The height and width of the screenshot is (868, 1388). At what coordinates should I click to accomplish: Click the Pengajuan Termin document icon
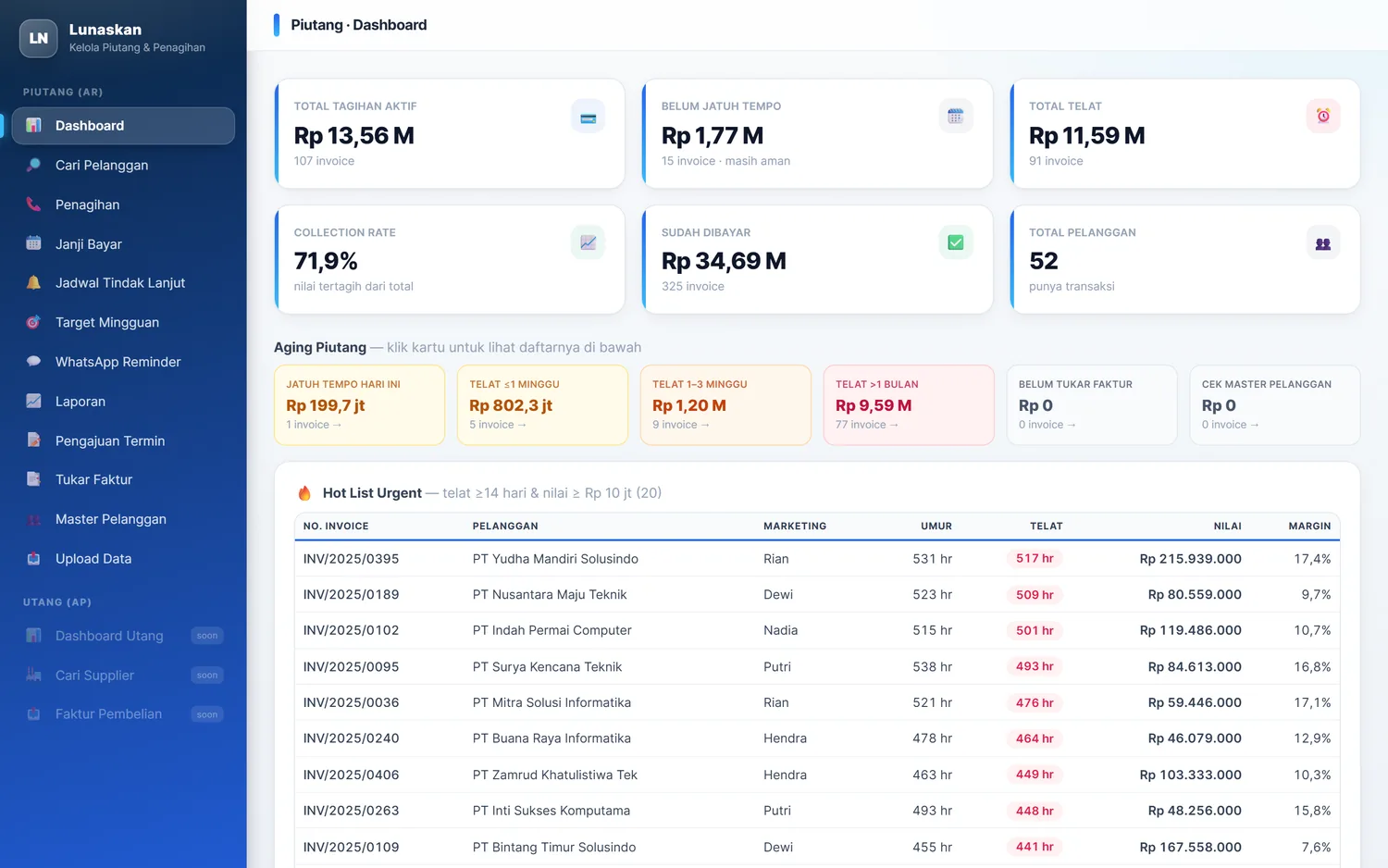33,440
